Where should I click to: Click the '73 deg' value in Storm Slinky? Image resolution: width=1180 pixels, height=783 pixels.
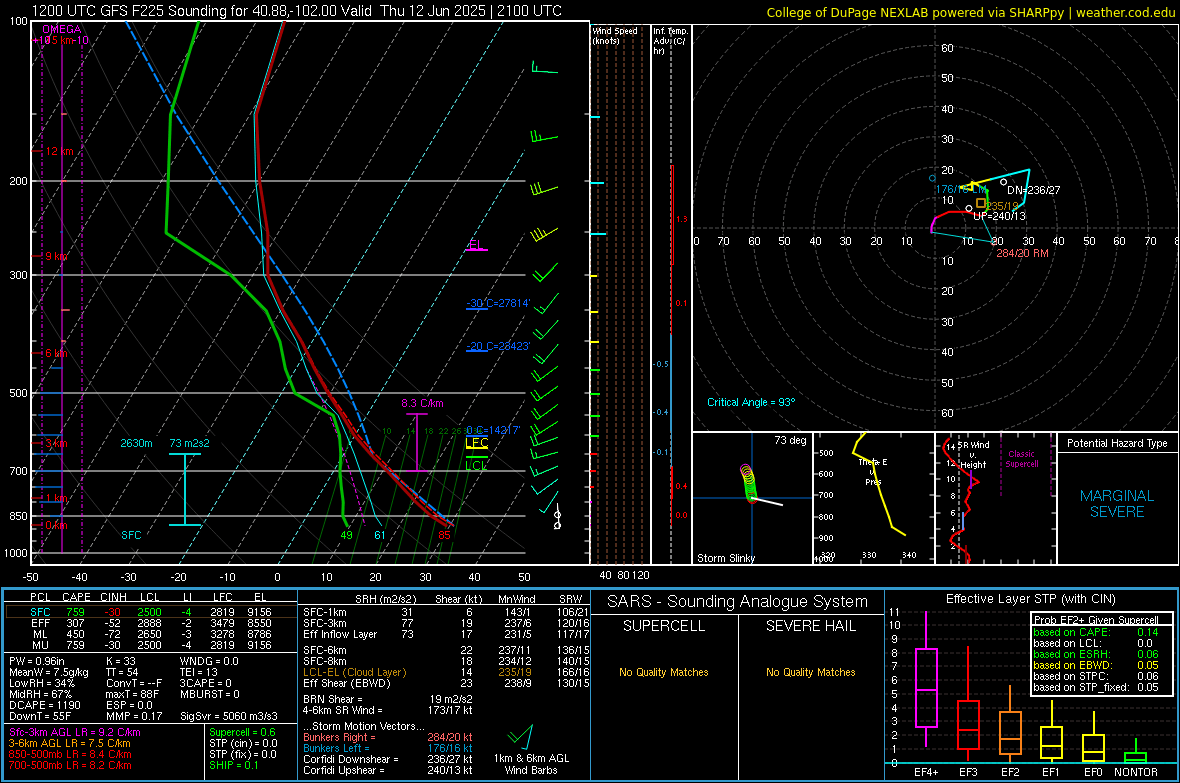coord(790,440)
